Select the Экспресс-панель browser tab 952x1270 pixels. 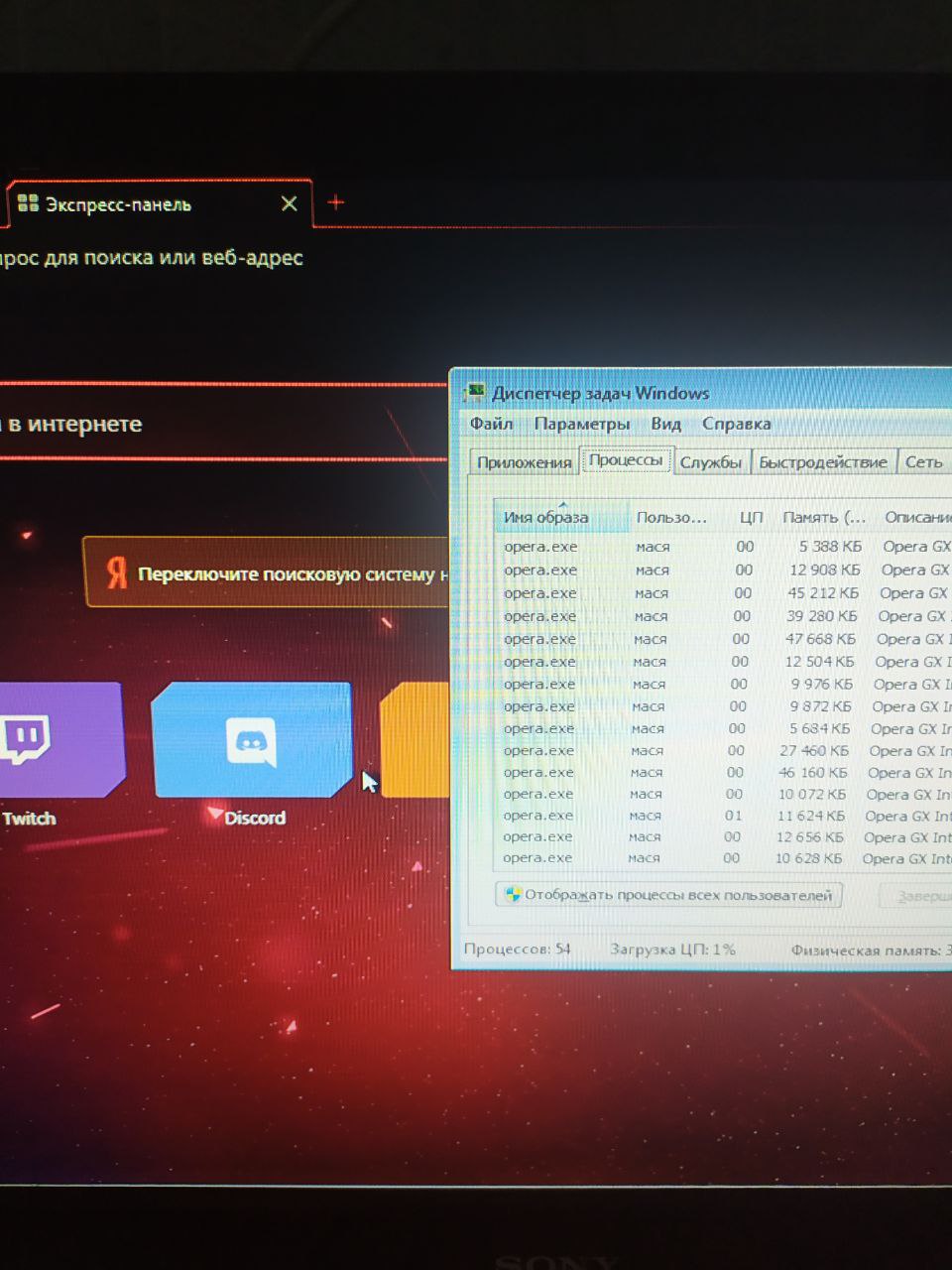pyautogui.click(x=159, y=204)
